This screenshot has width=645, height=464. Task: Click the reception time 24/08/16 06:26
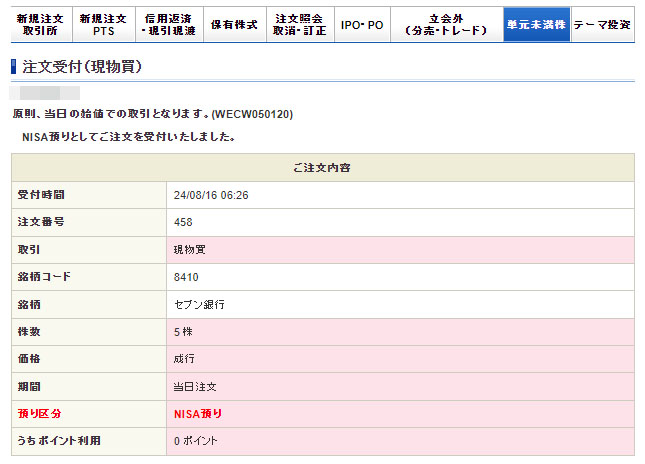[210, 194]
